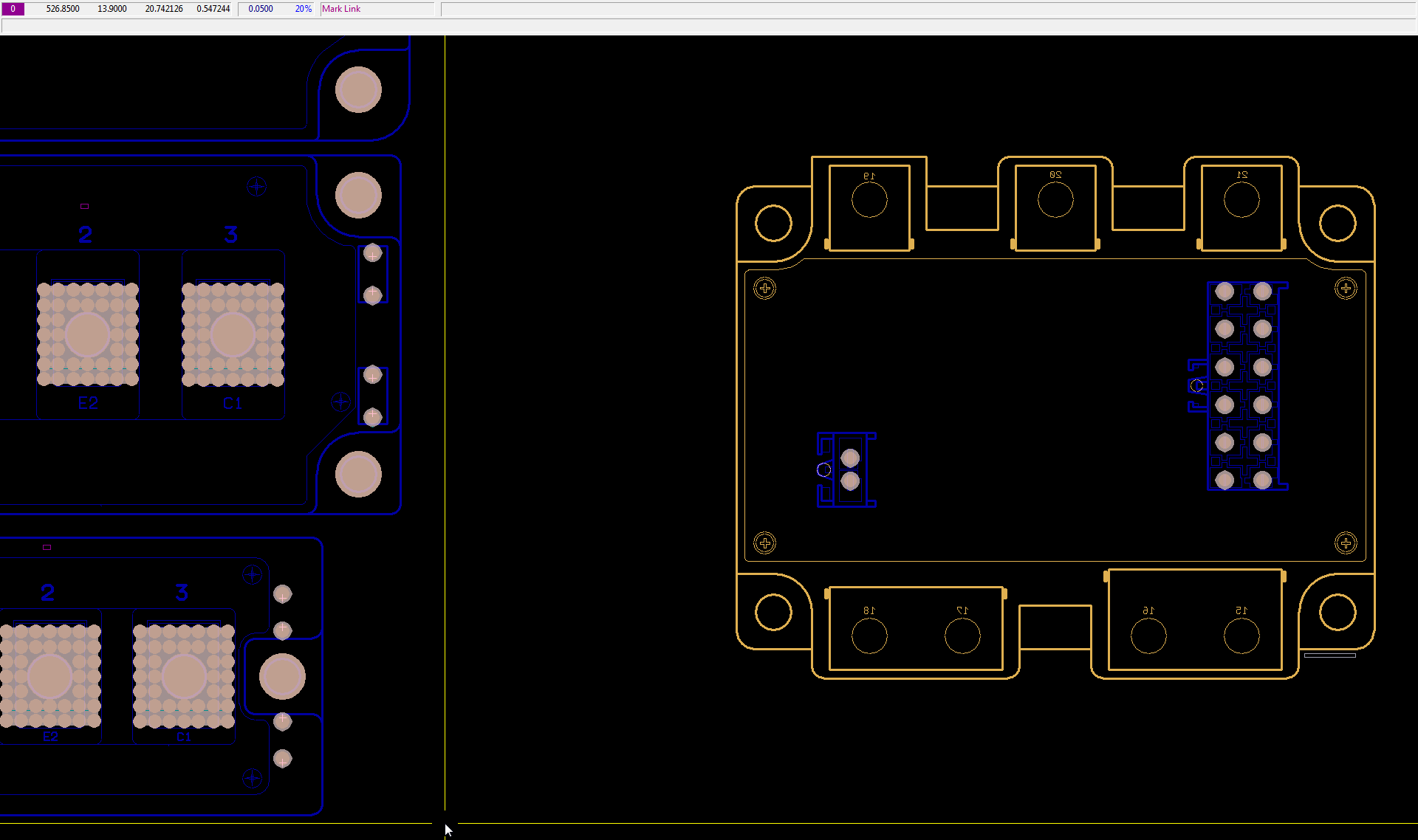Select the large center pad above lower E2 label

[x=50, y=676]
